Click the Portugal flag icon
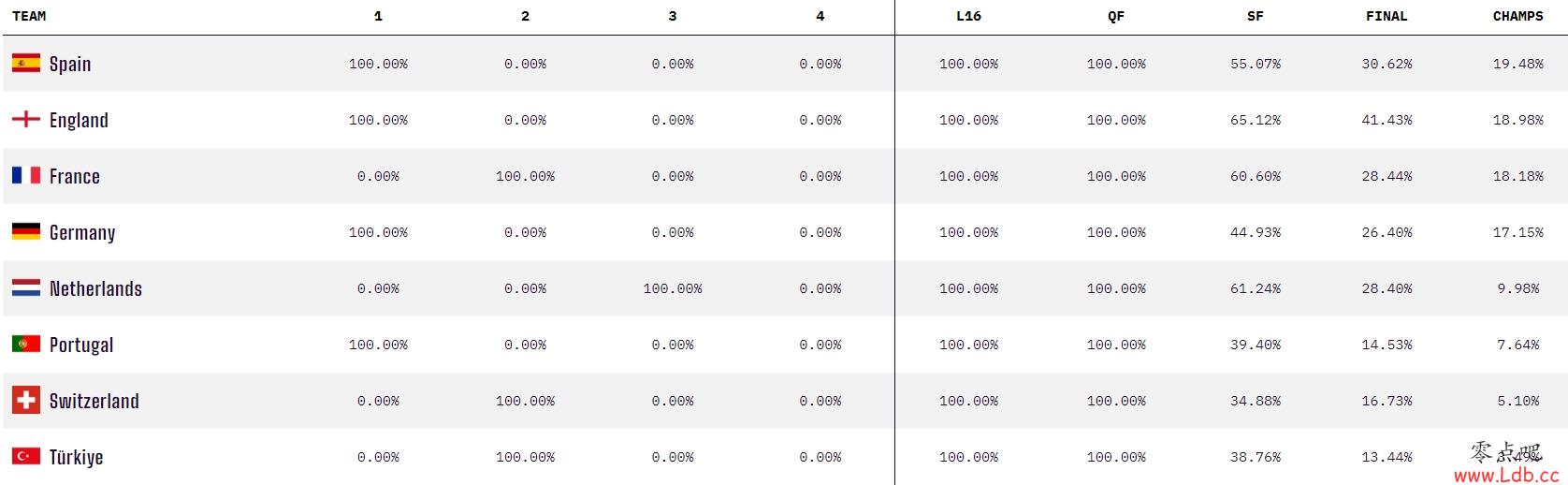The height and width of the screenshot is (485, 1568). click(x=26, y=344)
